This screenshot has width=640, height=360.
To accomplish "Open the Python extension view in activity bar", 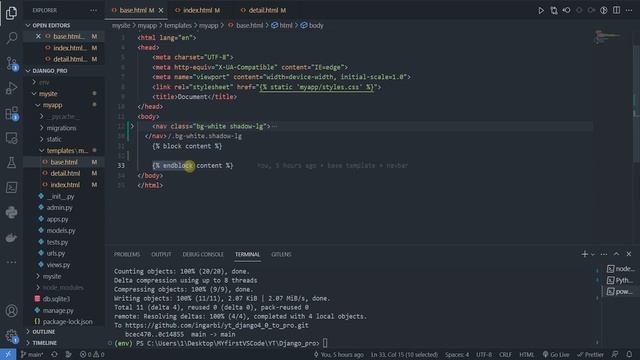I will coord(11,212).
